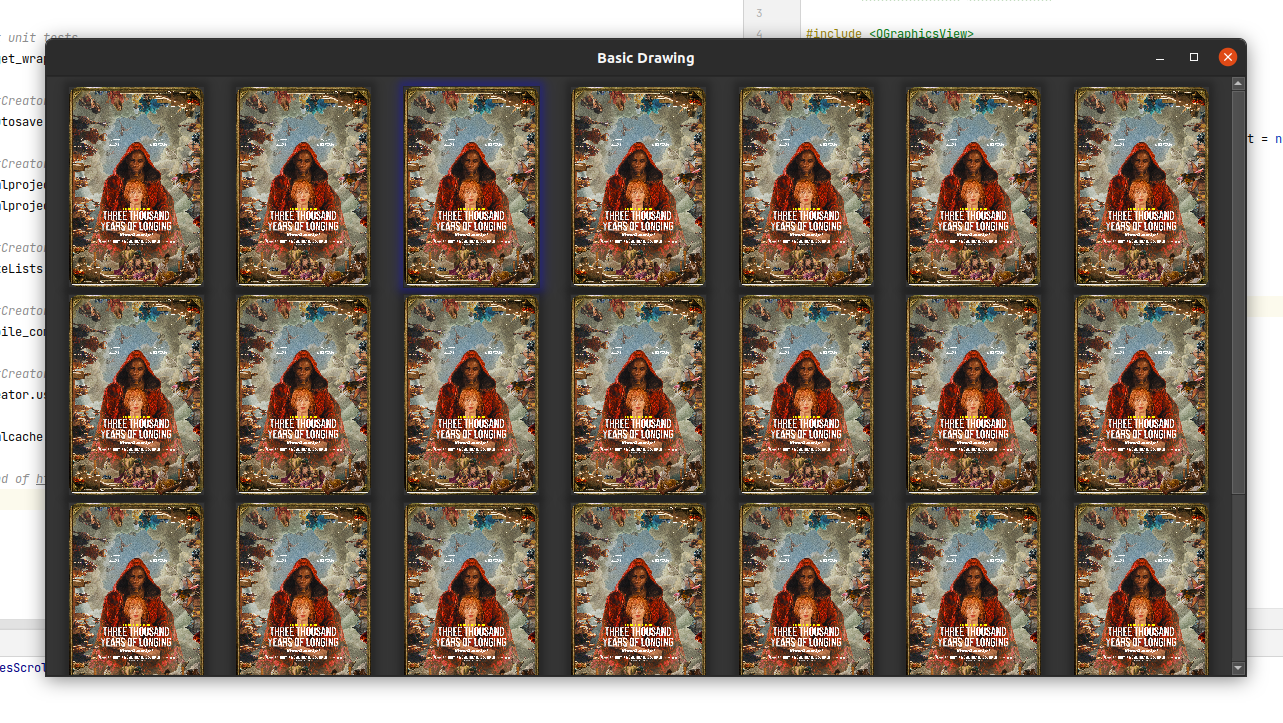
Task: Click the scrollbar down arrow in Basic Drawing
Action: [x=1238, y=668]
